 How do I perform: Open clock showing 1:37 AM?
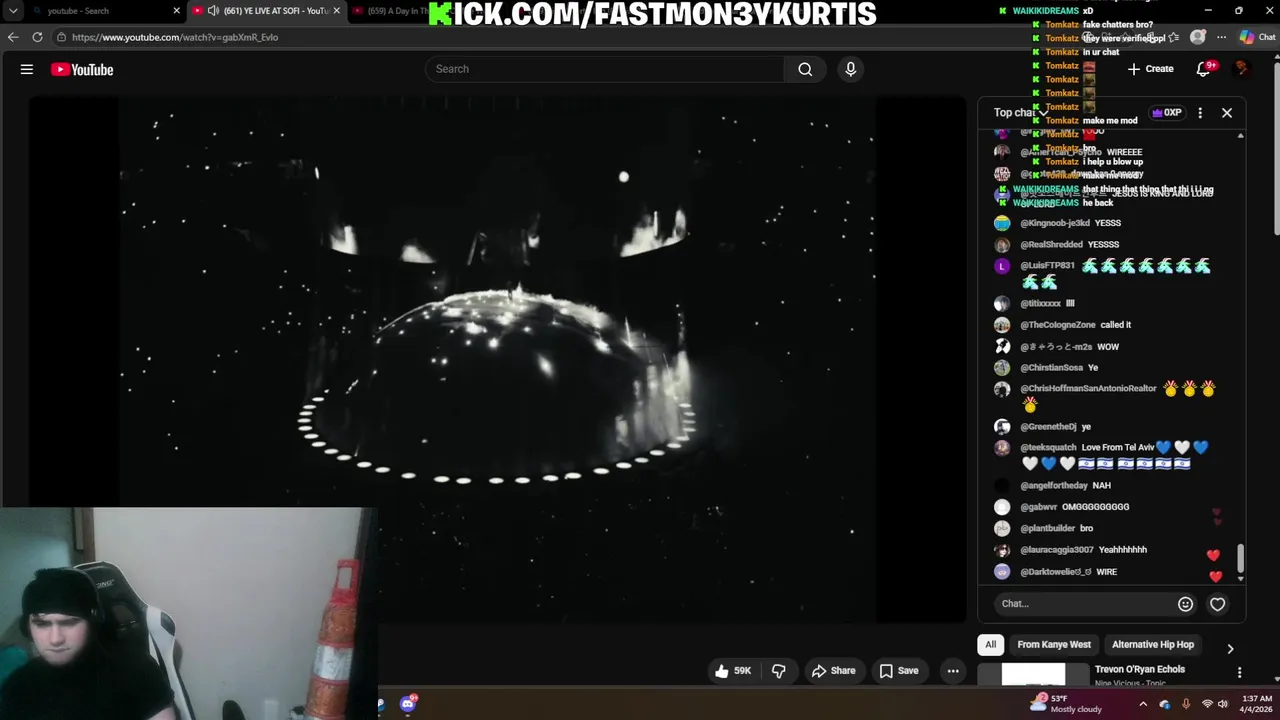click(x=1257, y=704)
